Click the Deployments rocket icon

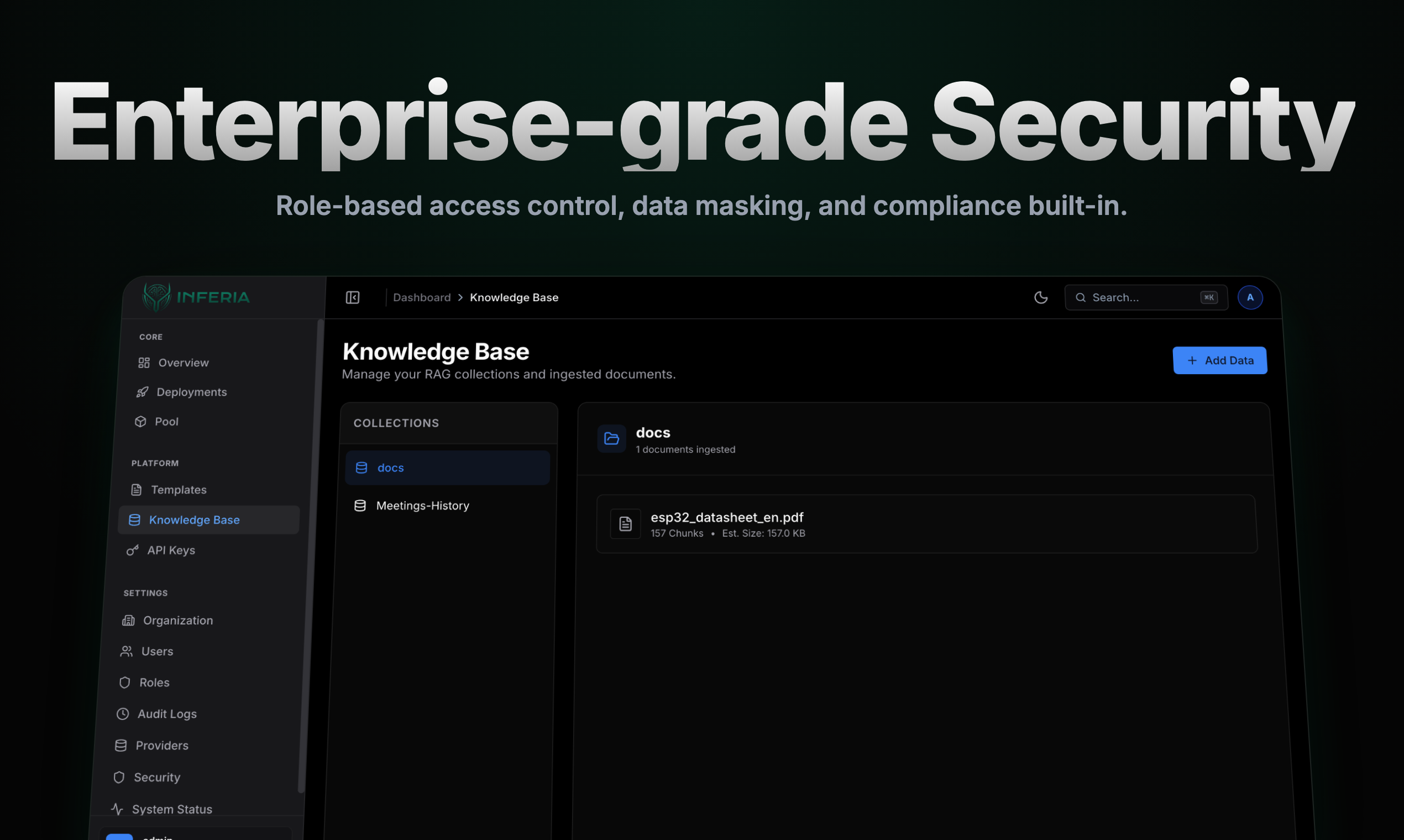[142, 392]
